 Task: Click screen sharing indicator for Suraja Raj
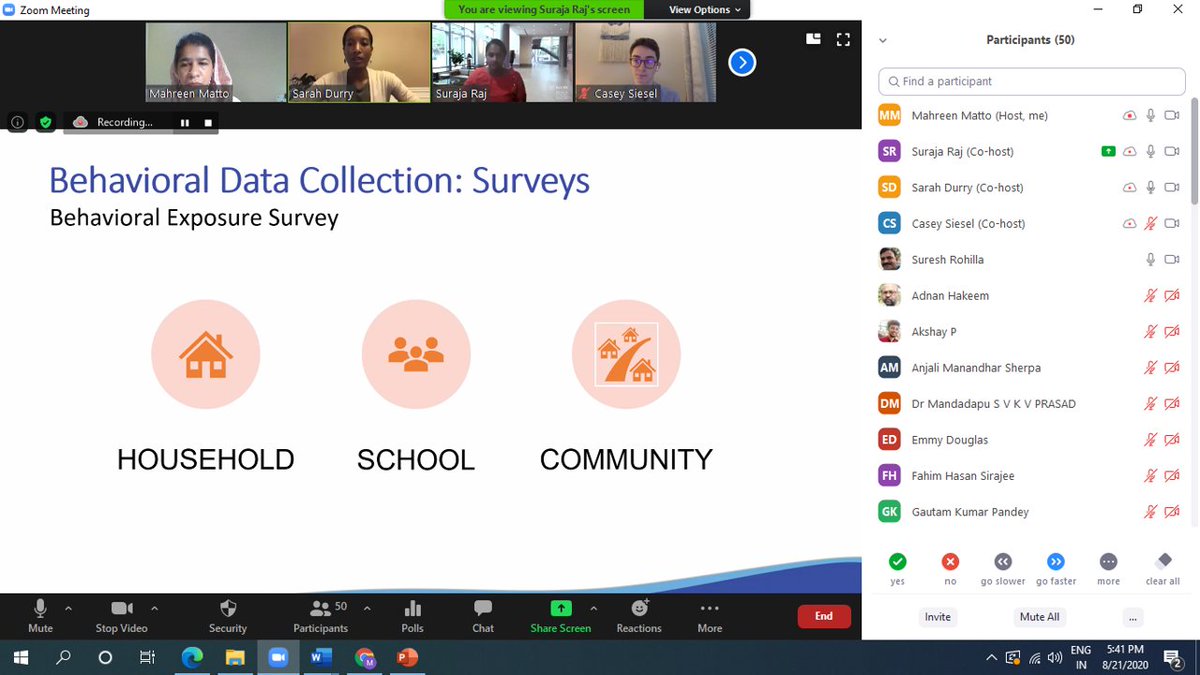[x=1107, y=152]
